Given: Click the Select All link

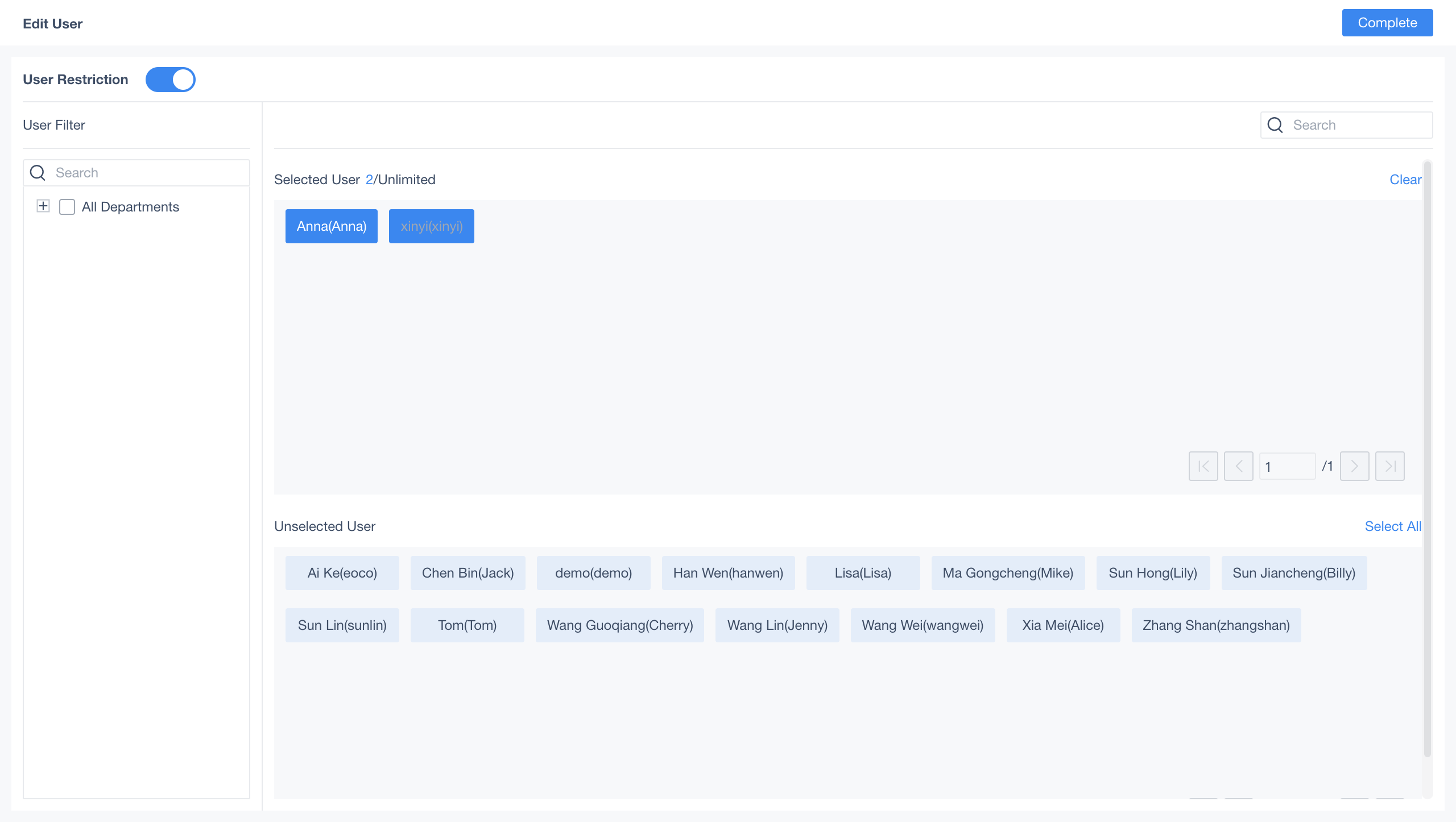Looking at the screenshot, I should click(1392, 526).
